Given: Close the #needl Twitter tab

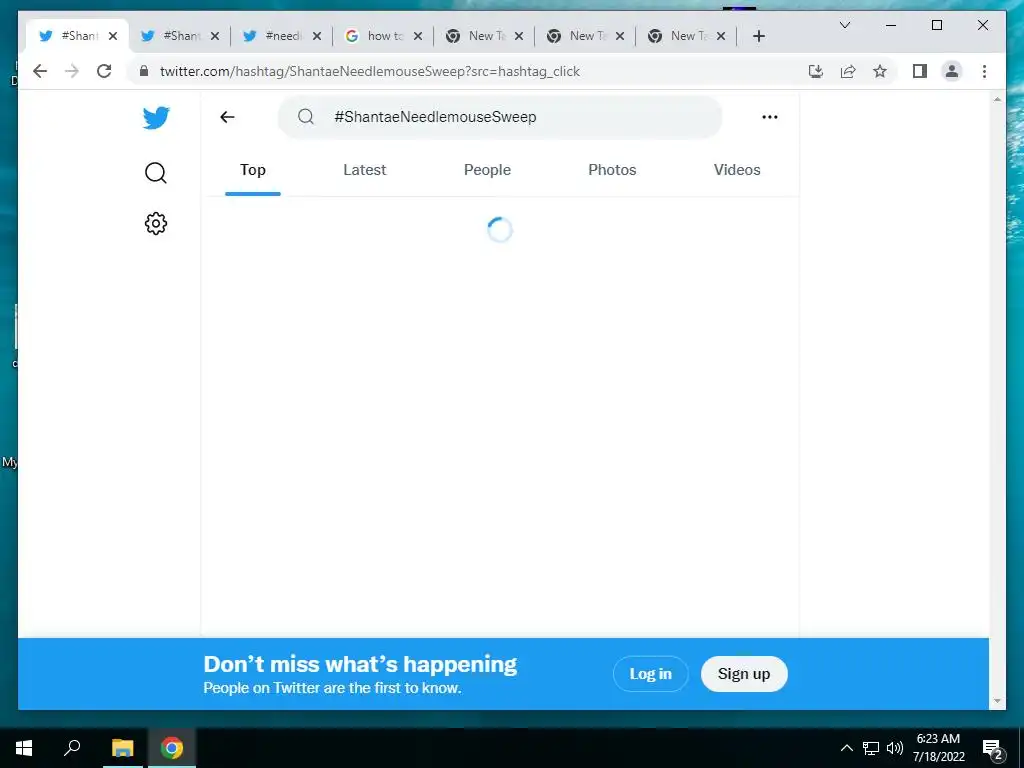Looking at the screenshot, I should tap(317, 36).
